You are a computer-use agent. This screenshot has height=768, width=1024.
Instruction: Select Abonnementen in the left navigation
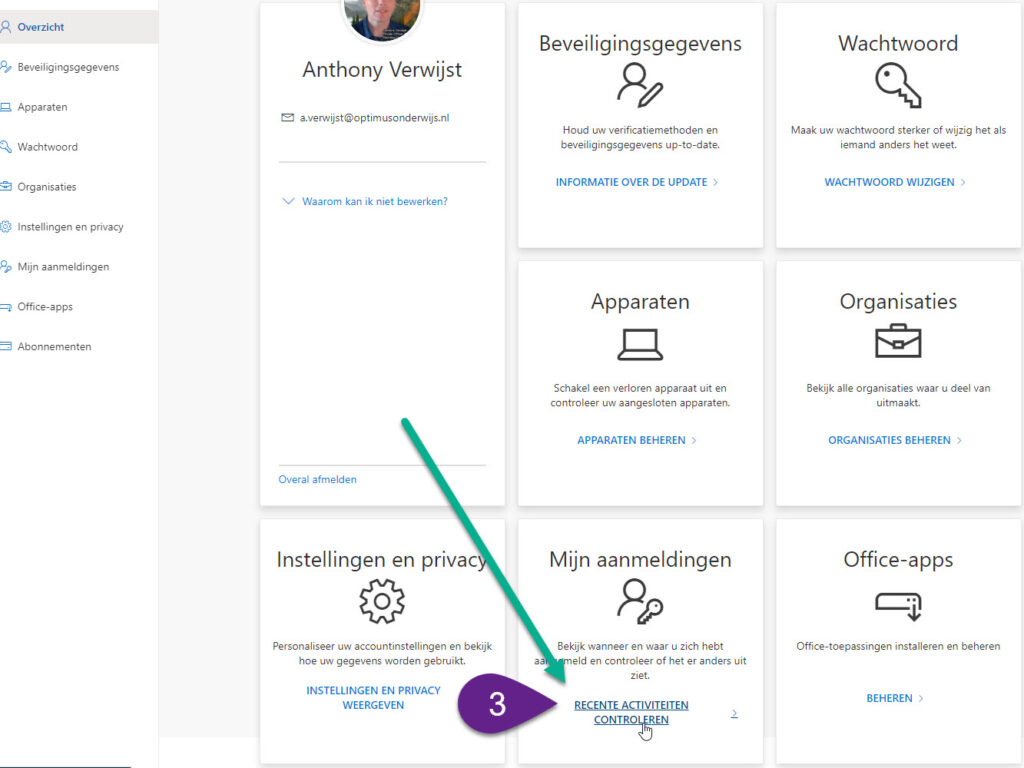[54, 347]
